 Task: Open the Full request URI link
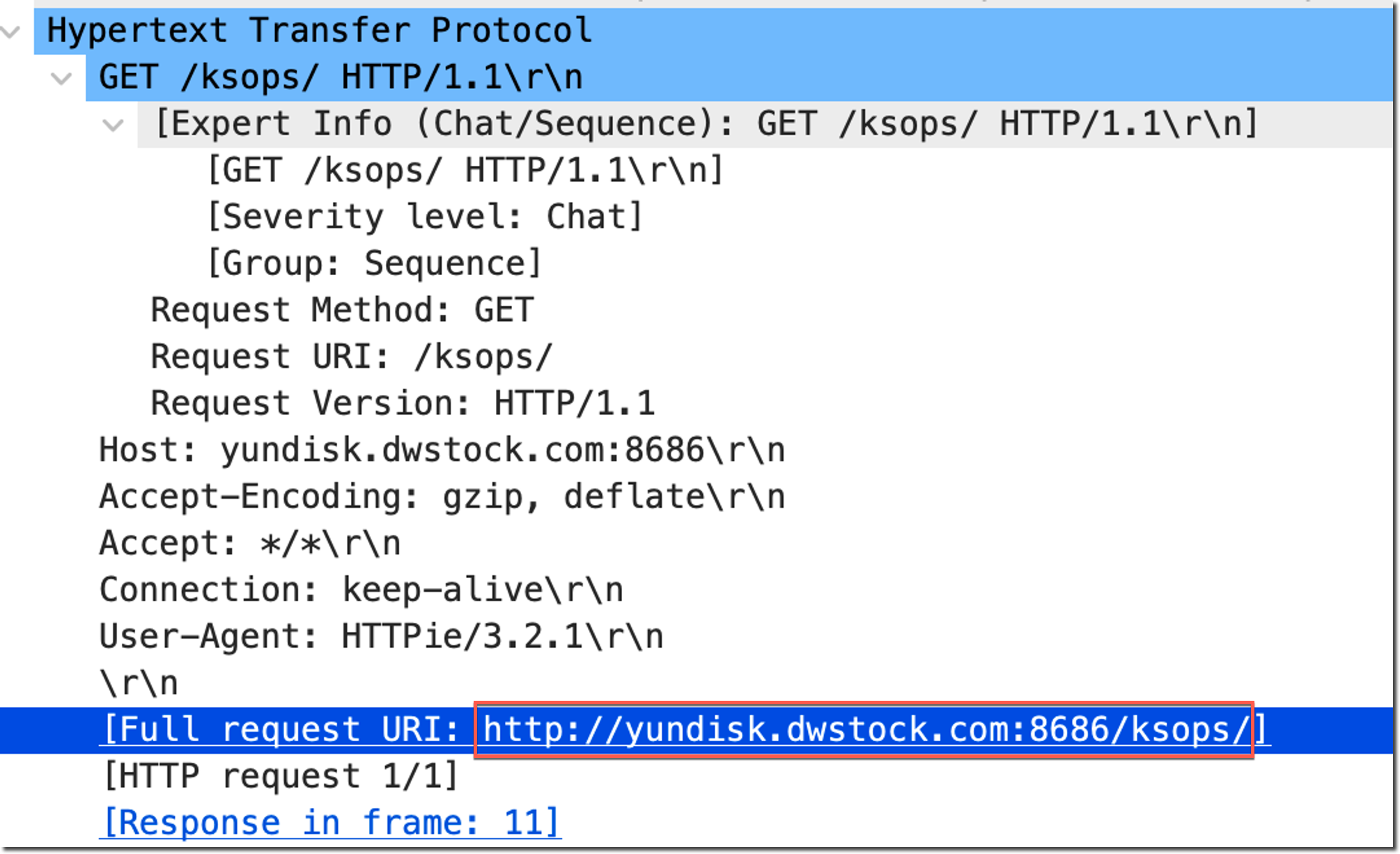[865, 731]
